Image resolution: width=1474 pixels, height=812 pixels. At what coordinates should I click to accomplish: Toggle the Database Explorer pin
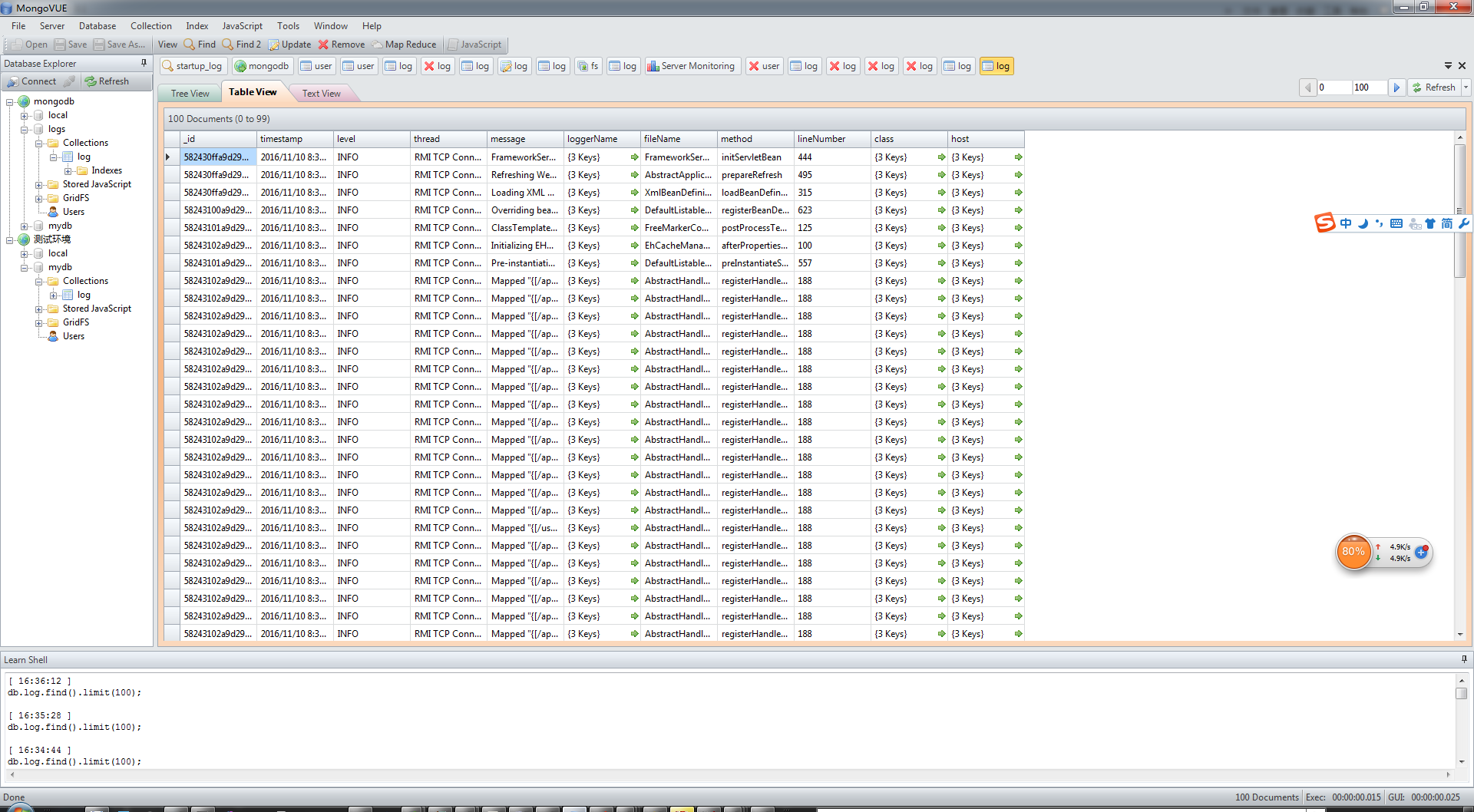click(x=144, y=63)
